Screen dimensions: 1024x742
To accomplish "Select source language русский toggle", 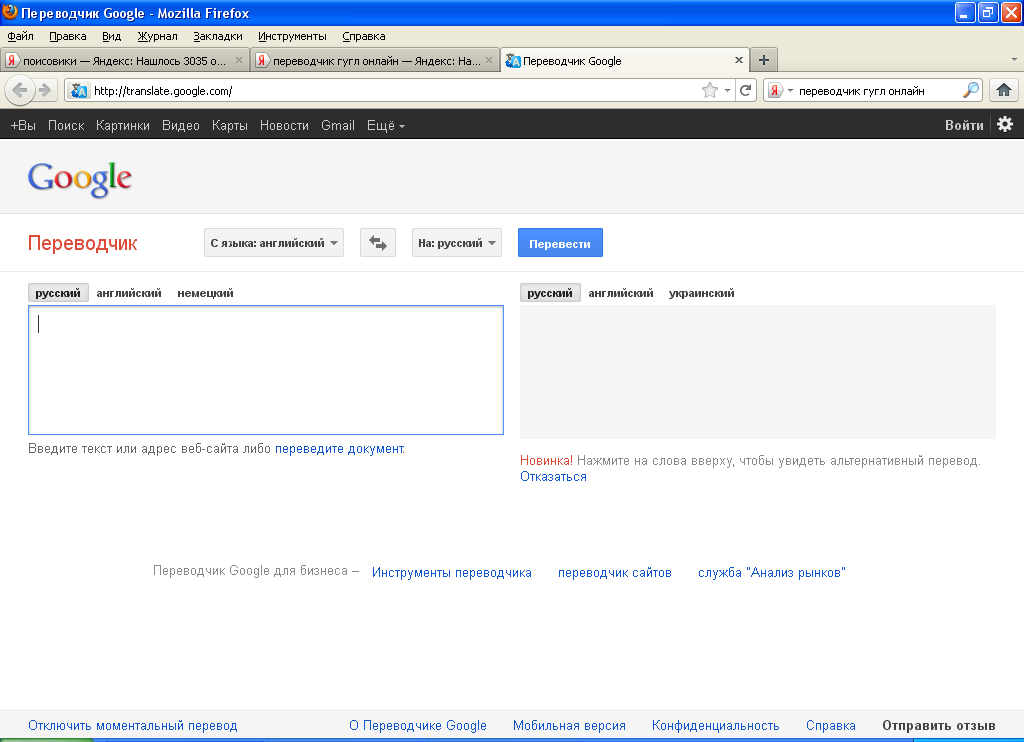I will coord(58,293).
